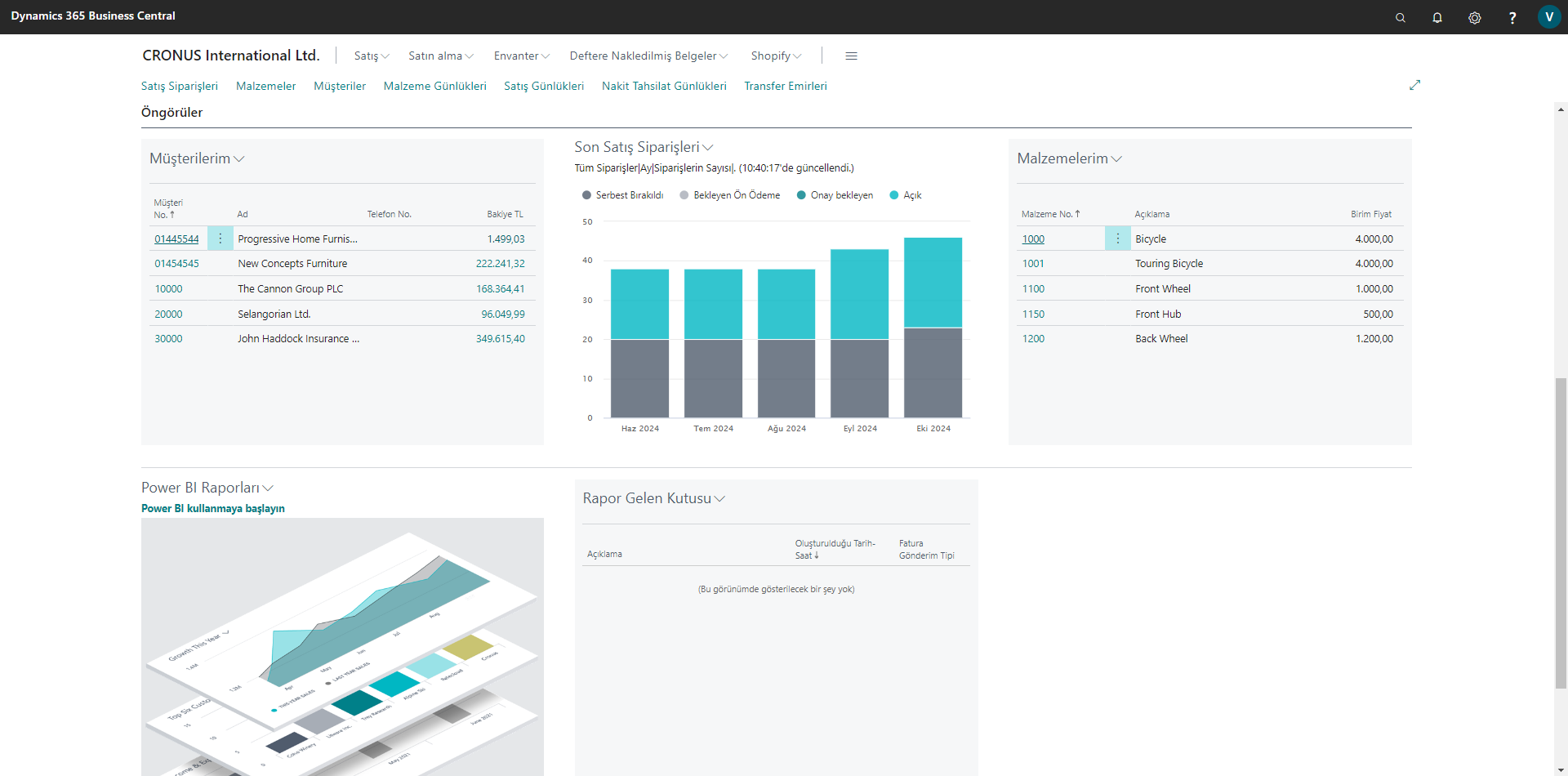
Task: Open the notifications bell icon
Action: tap(1437, 17)
